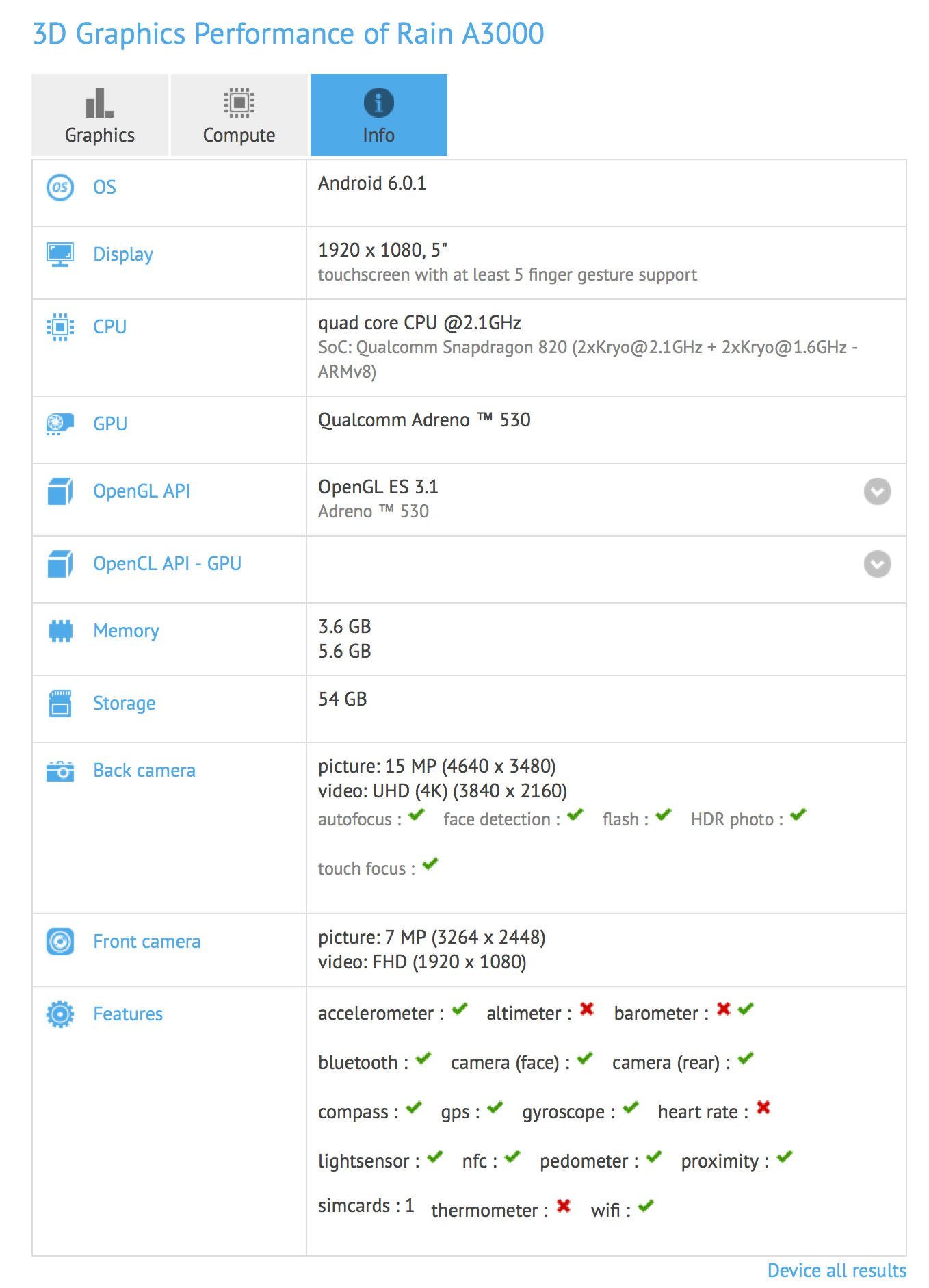Click the Back camera icon
The width and height of the screenshot is (929, 1288).
(x=60, y=771)
